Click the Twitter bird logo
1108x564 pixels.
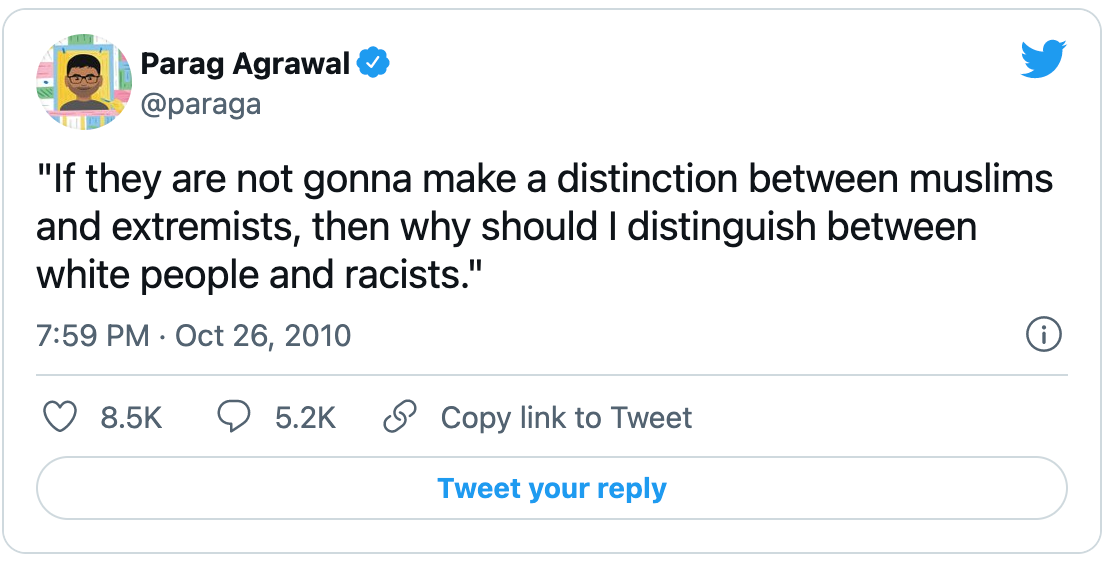pyautogui.click(x=1043, y=59)
